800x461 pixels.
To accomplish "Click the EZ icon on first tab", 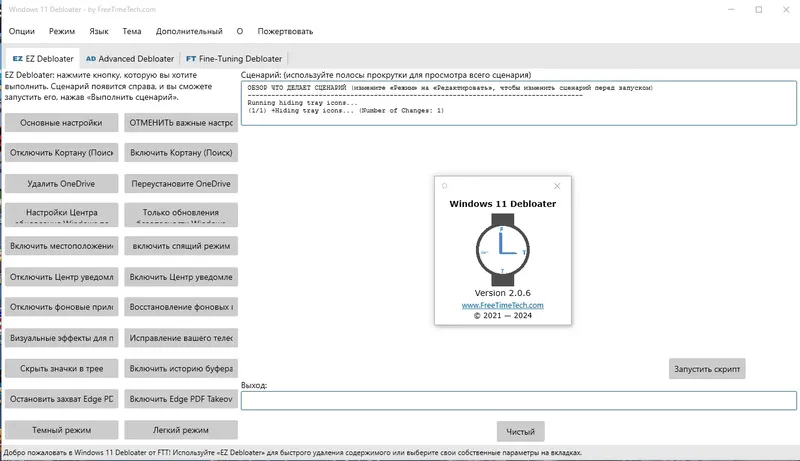I will [x=18, y=59].
